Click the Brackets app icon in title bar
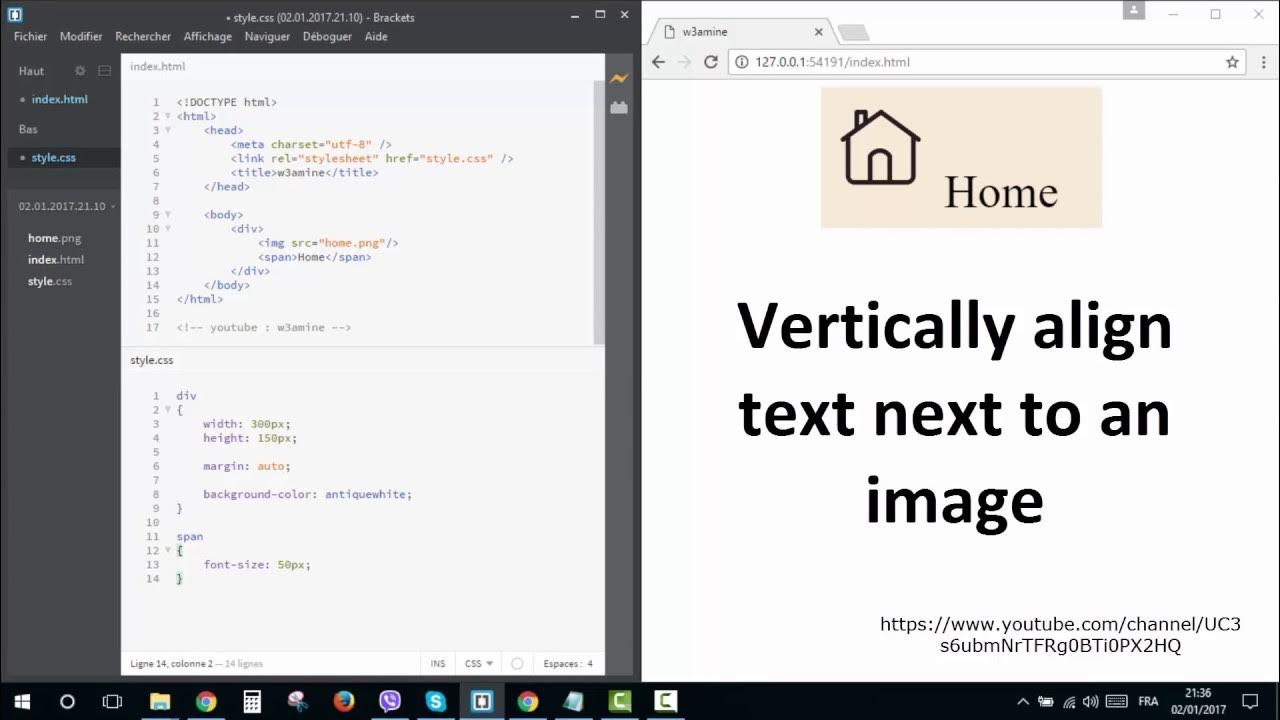This screenshot has height=720, width=1280. coord(15,15)
